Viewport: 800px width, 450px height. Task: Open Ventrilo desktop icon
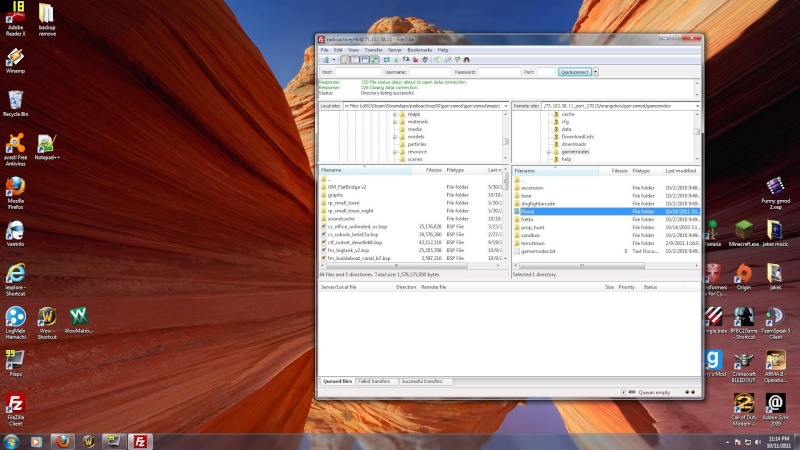(15, 234)
